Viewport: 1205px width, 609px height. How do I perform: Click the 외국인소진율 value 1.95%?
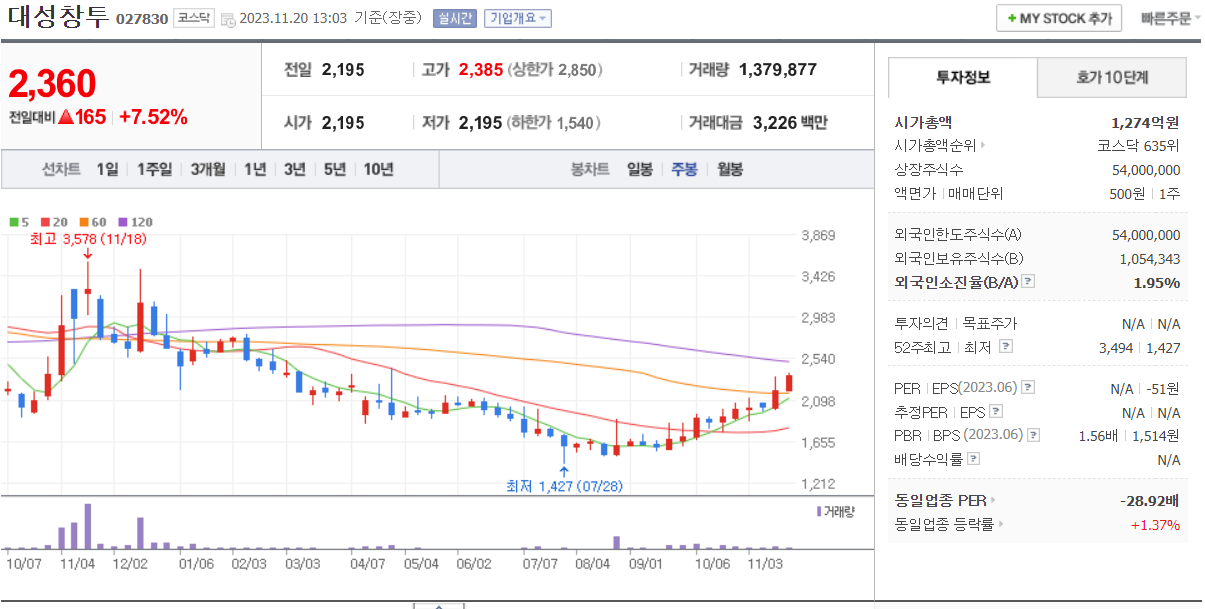[1157, 282]
